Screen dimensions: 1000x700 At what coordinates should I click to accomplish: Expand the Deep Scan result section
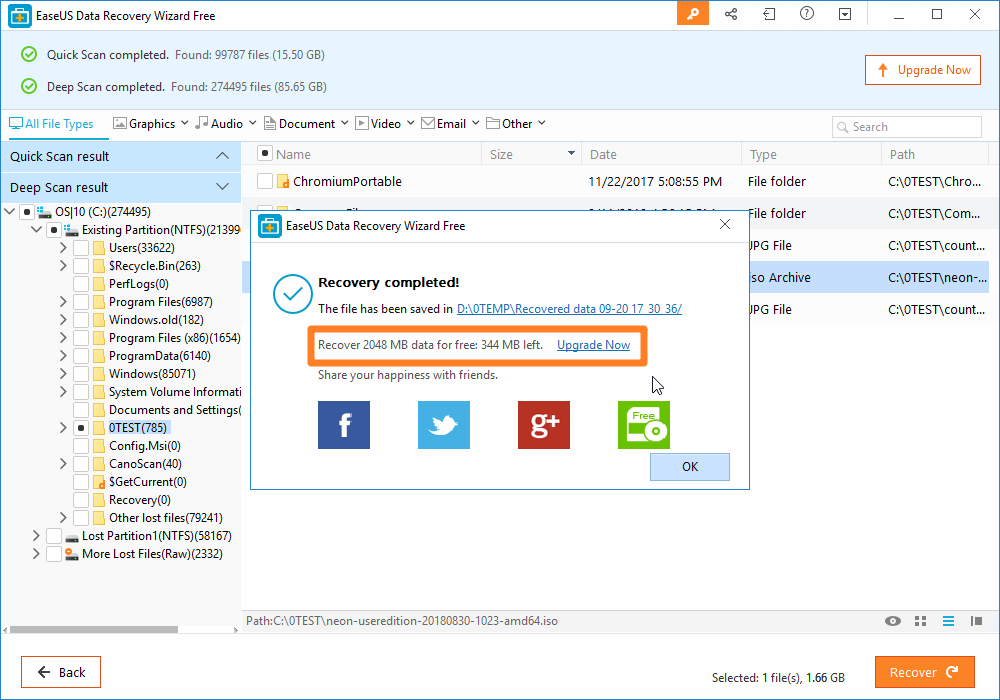222,187
